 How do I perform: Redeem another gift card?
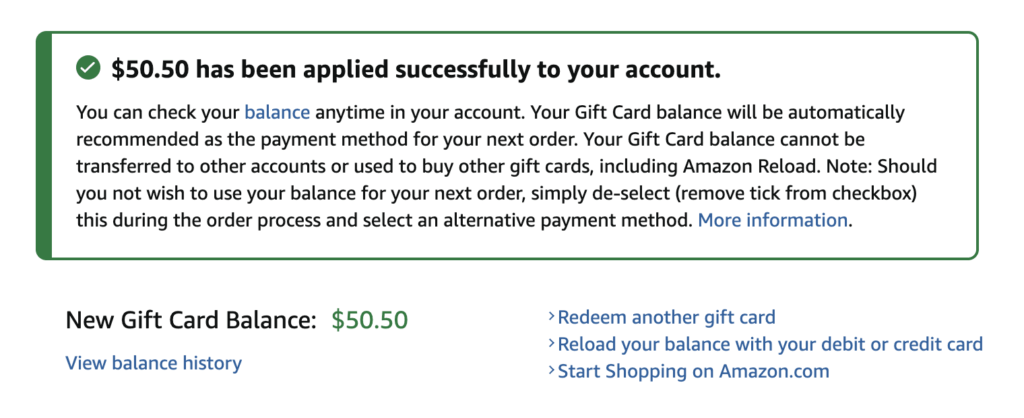tap(666, 318)
